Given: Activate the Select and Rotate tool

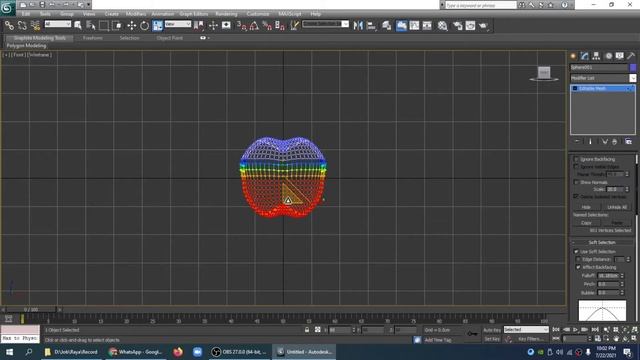Looking at the screenshot, I should (144, 26).
